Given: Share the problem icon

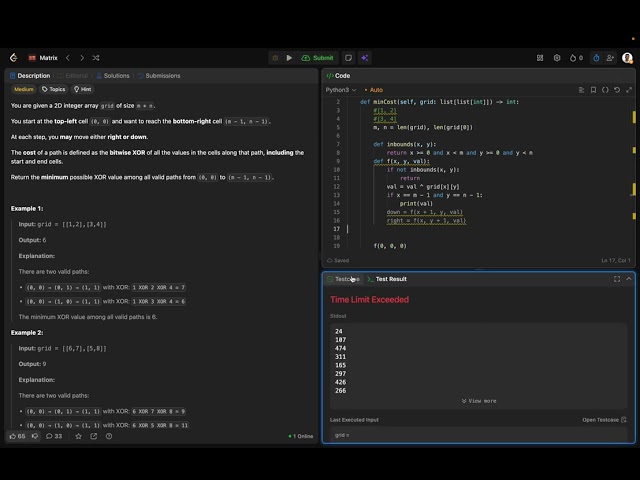Looking at the screenshot, I should coord(93,436).
